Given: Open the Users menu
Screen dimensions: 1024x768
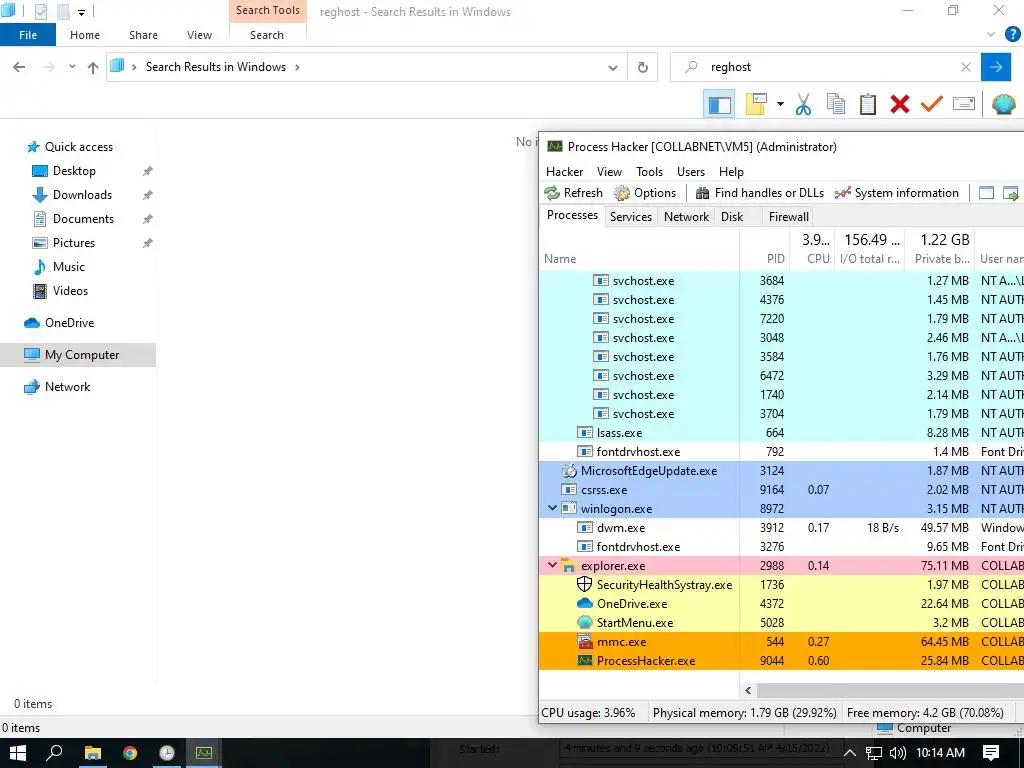Looking at the screenshot, I should (x=690, y=172).
